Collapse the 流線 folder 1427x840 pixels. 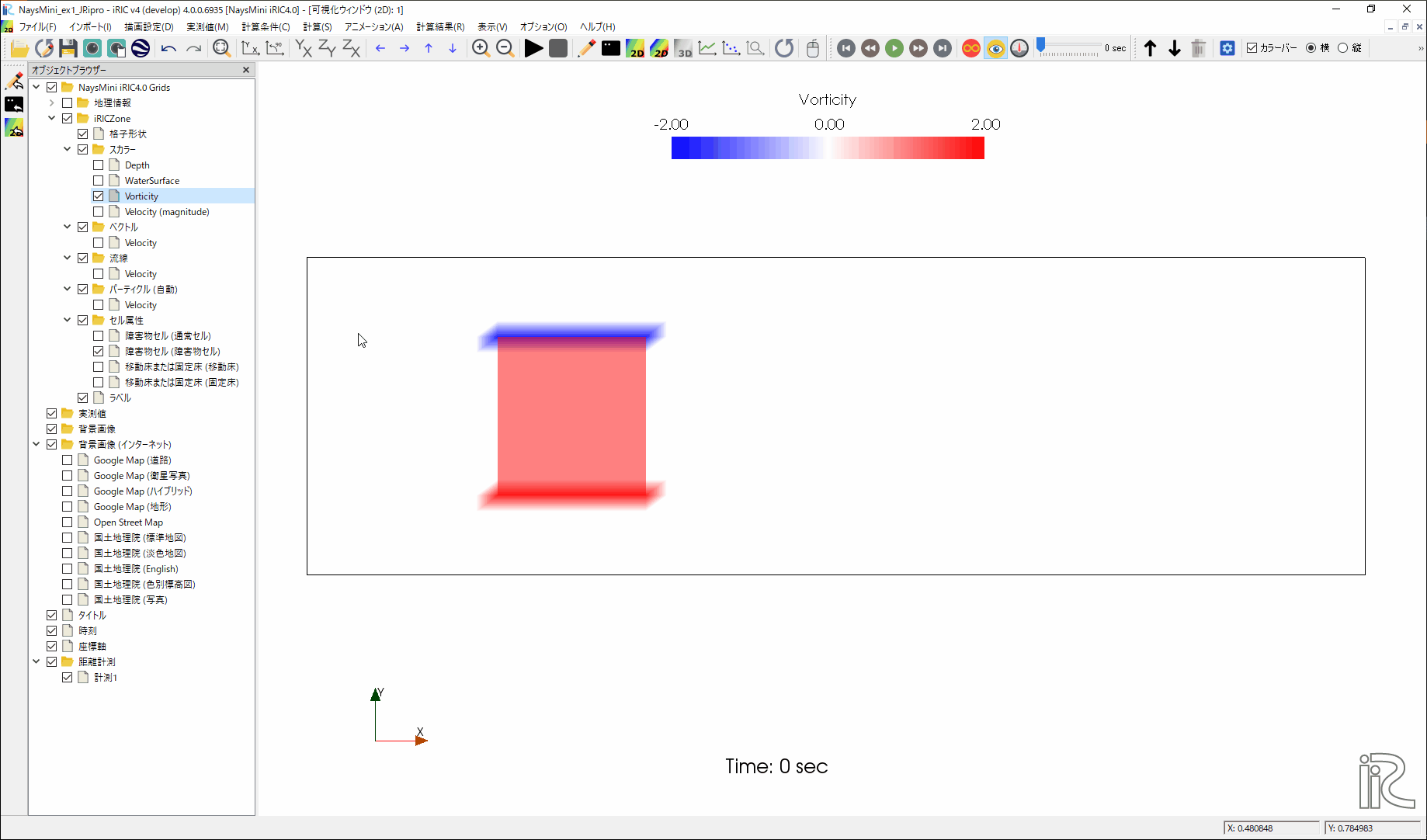pos(68,258)
